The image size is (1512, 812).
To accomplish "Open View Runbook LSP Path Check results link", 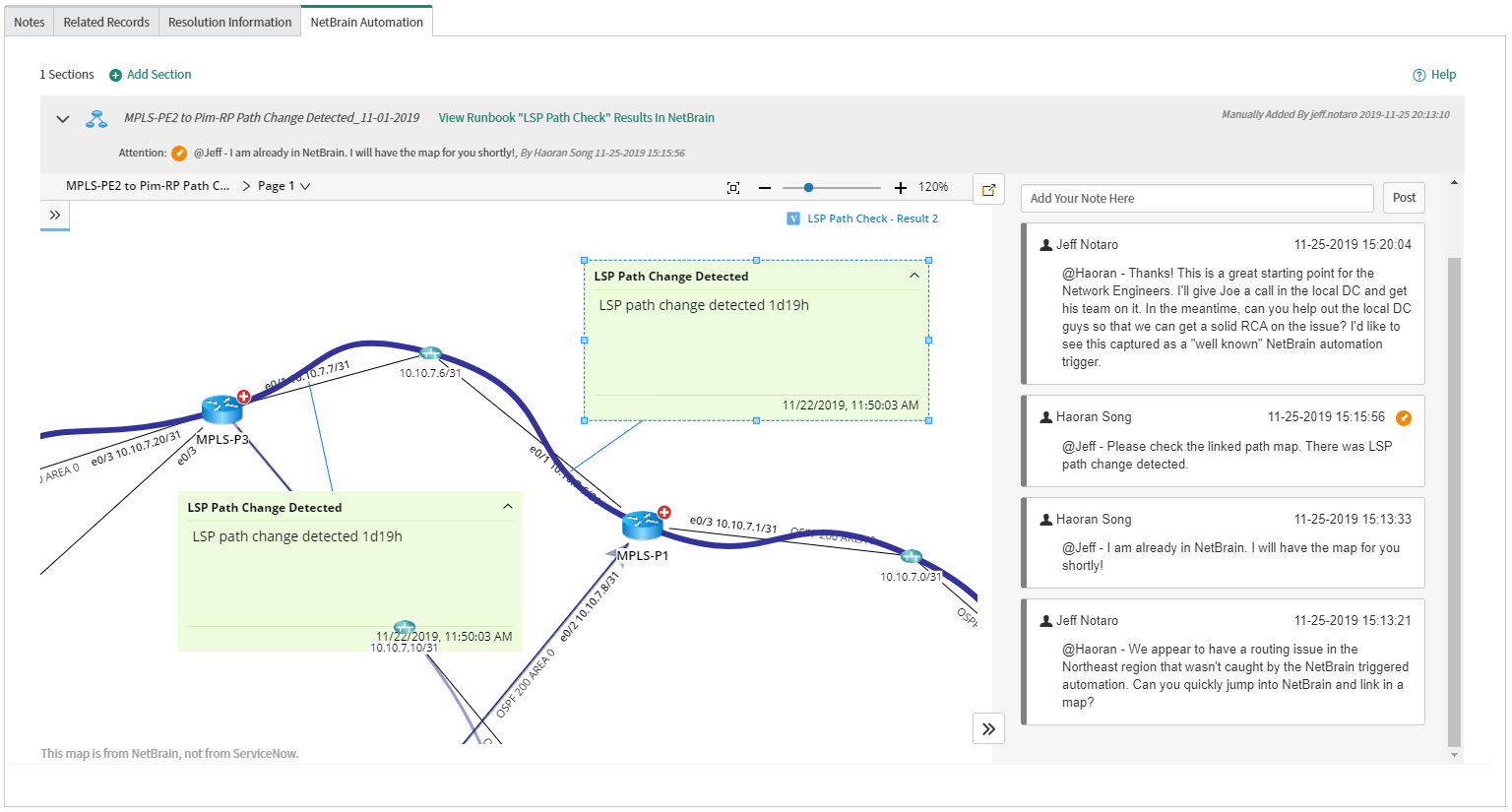I will pyautogui.click(x=577, y=117).
